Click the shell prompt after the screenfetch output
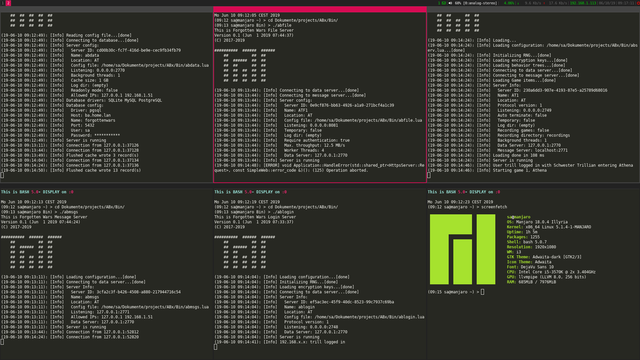This screenshot has height=360, width=640. pos(456,292)
